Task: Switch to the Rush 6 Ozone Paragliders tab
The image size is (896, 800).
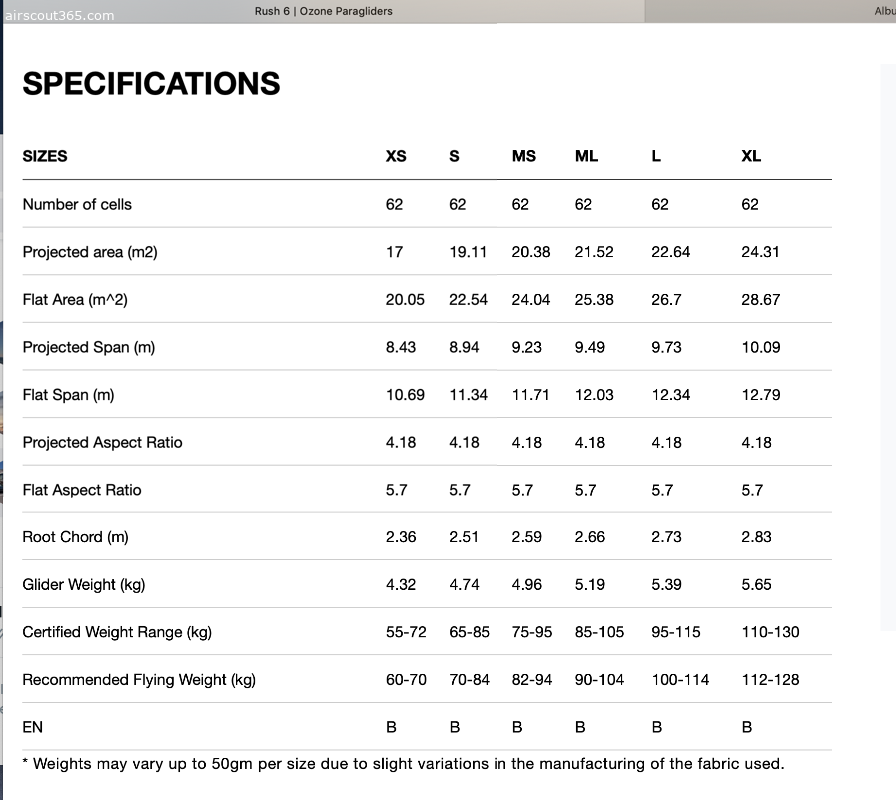Action: 323,11
